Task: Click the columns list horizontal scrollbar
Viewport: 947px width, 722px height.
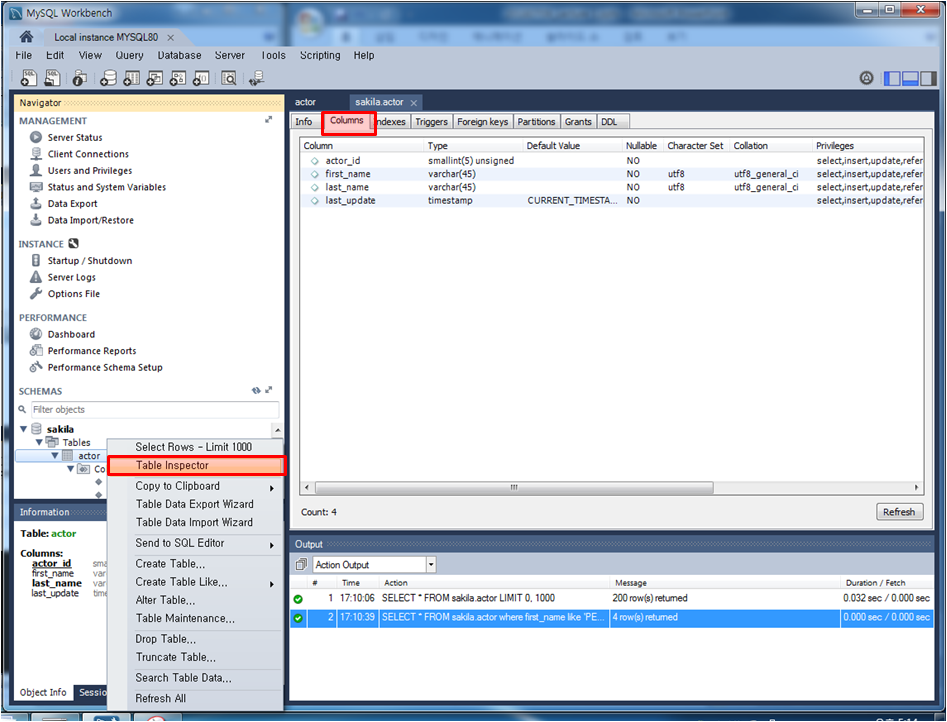Action: (x=514, y=487)
